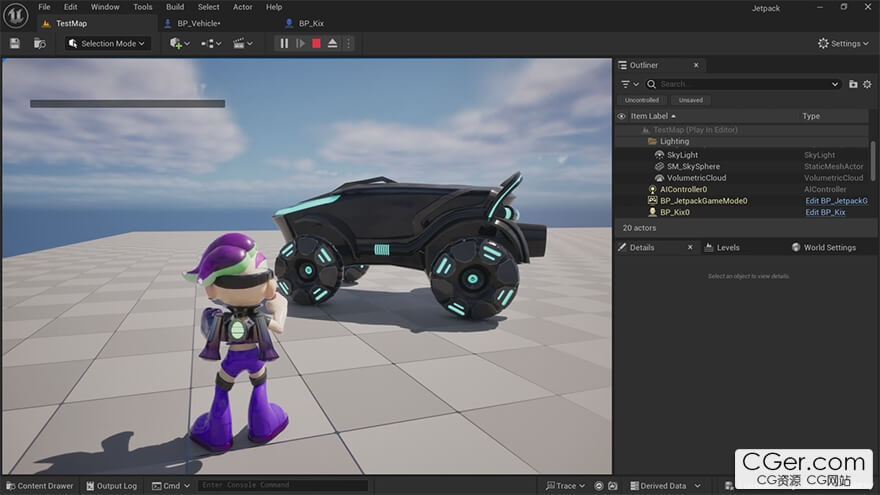Open the Outliner settings gear
880x495 pixels.
tap(867, 84)
